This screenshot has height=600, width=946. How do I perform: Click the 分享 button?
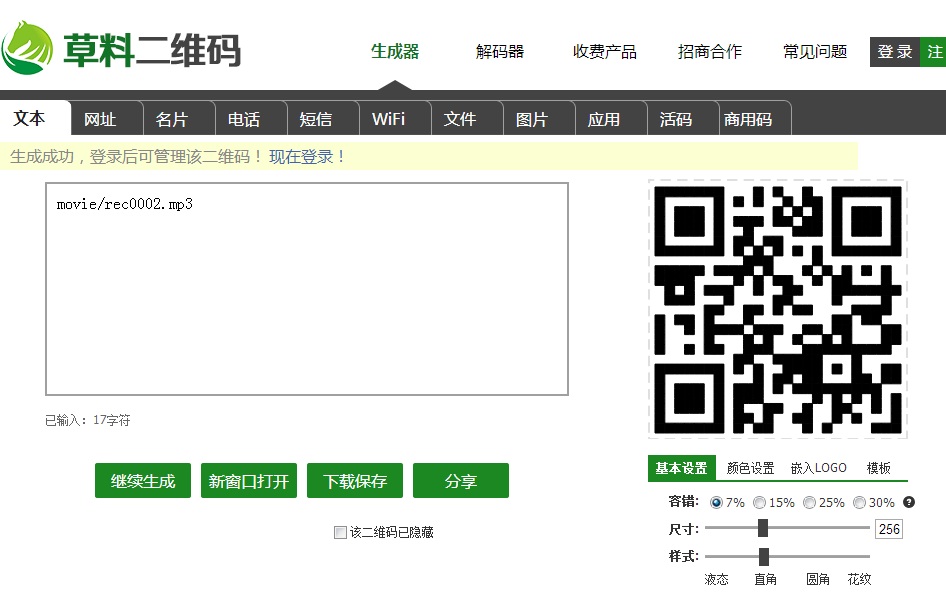(461, 481)
